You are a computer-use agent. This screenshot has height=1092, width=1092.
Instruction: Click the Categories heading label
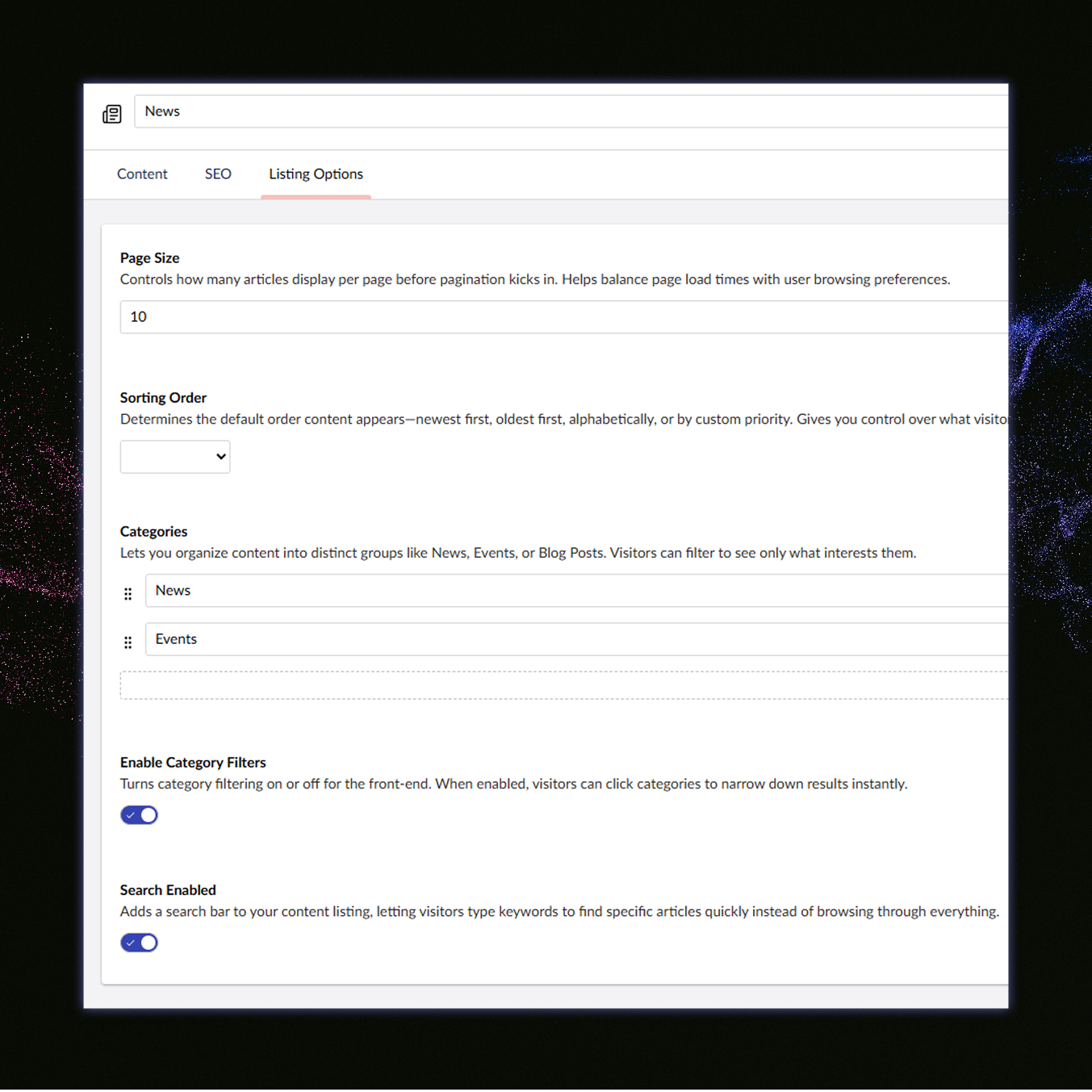[x=153, y=532]
